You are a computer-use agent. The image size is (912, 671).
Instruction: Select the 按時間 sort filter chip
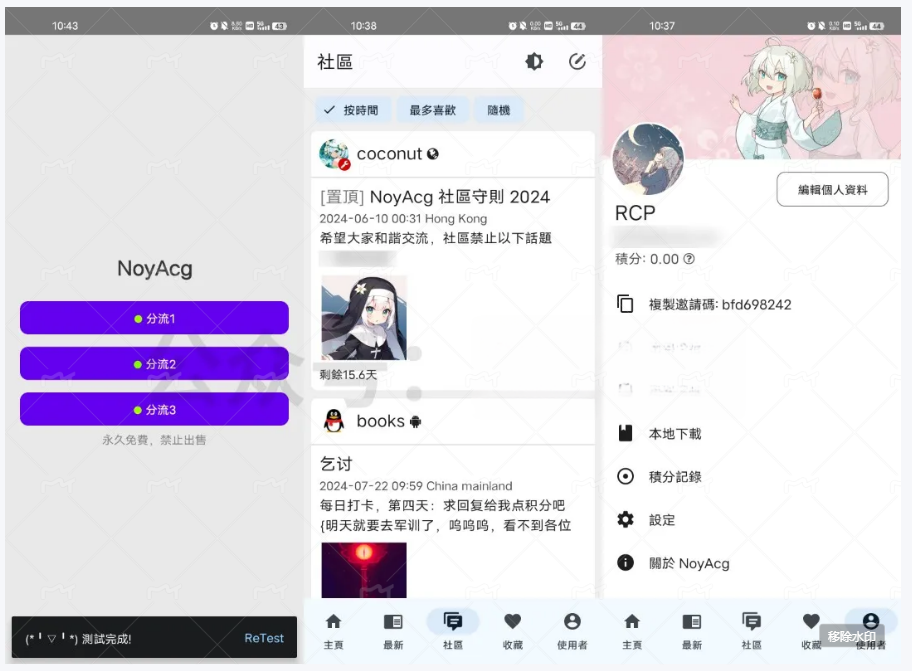pyautogui.click(x=352, y=110)
